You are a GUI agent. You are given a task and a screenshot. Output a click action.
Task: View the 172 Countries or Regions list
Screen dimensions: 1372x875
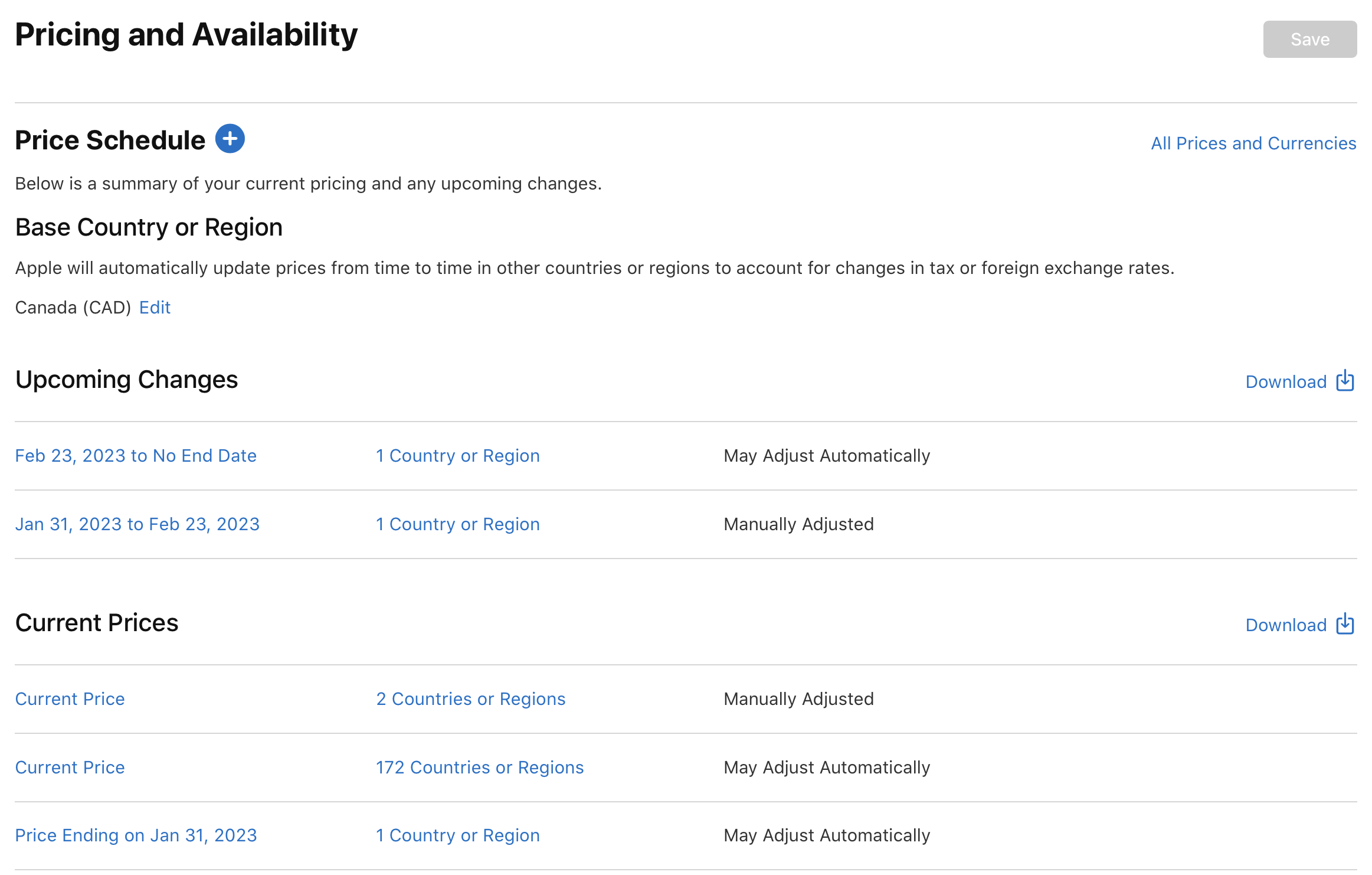pos(480,767)
